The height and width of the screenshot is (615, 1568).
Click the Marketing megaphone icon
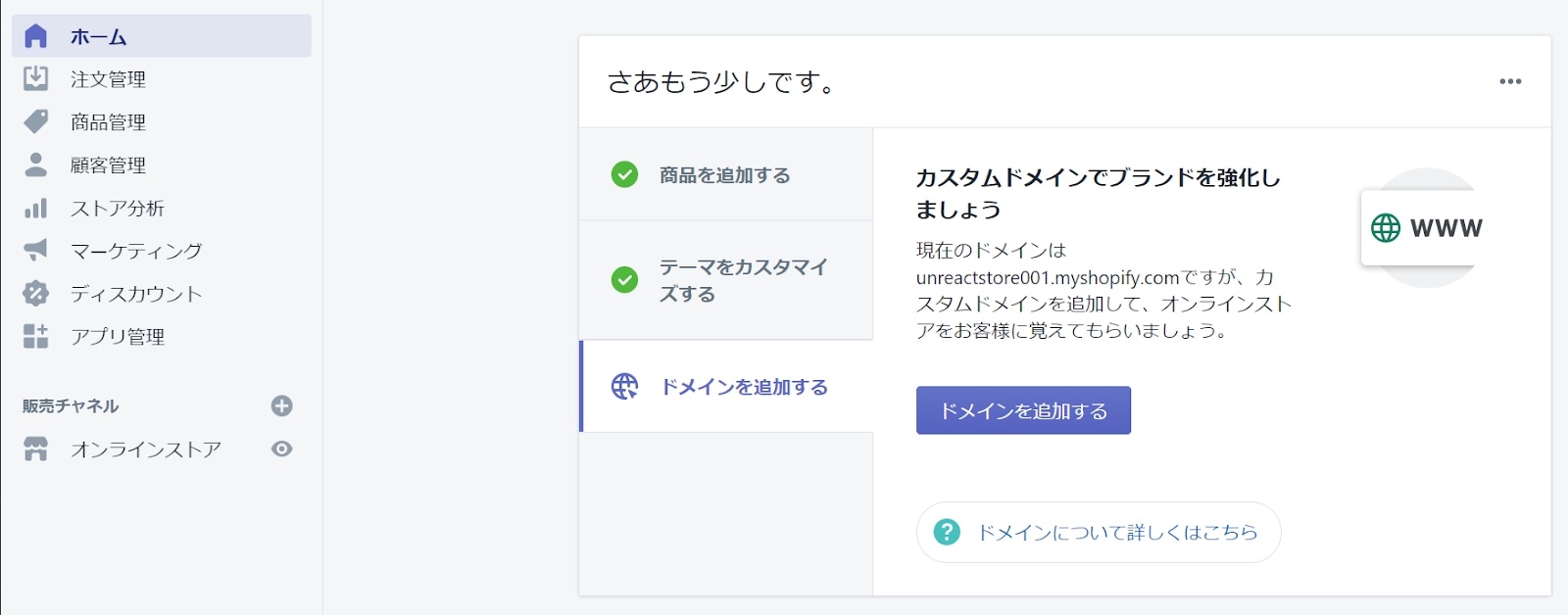coord(35,251)
